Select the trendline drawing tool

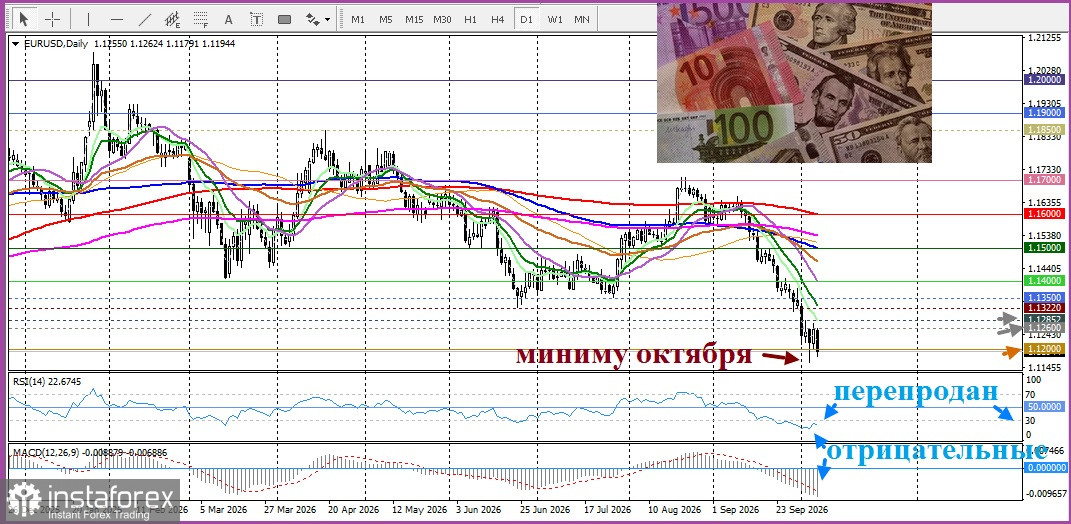pyautogui.click(x=145, y=19)
